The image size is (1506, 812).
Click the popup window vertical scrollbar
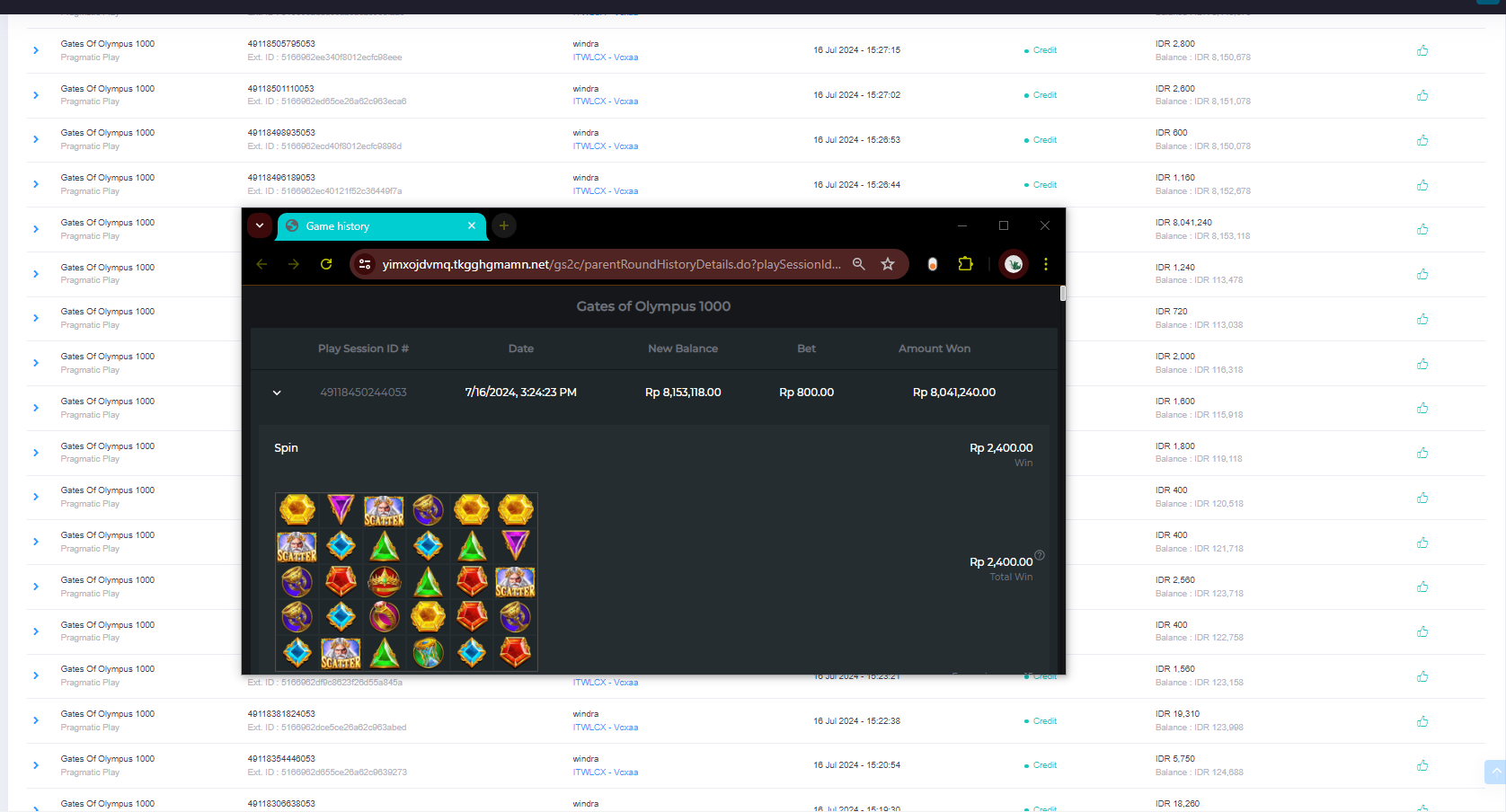1062,293
